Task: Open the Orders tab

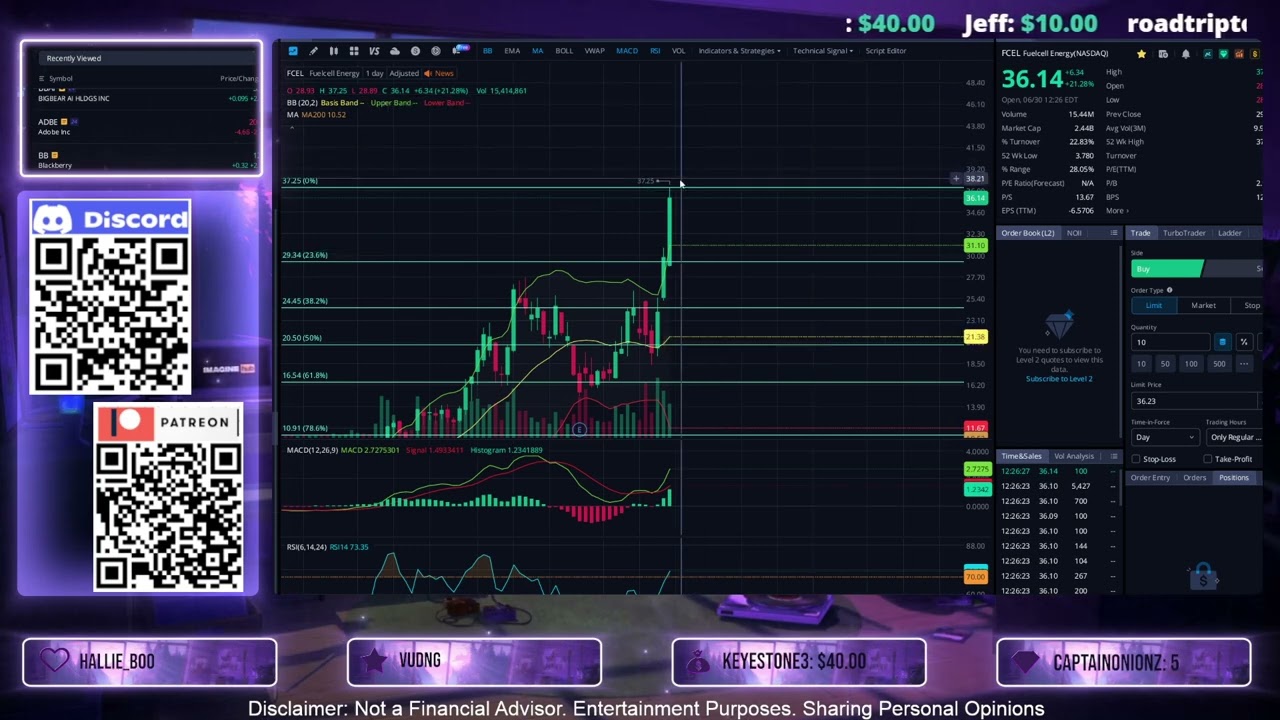Action: point(1194,478)
